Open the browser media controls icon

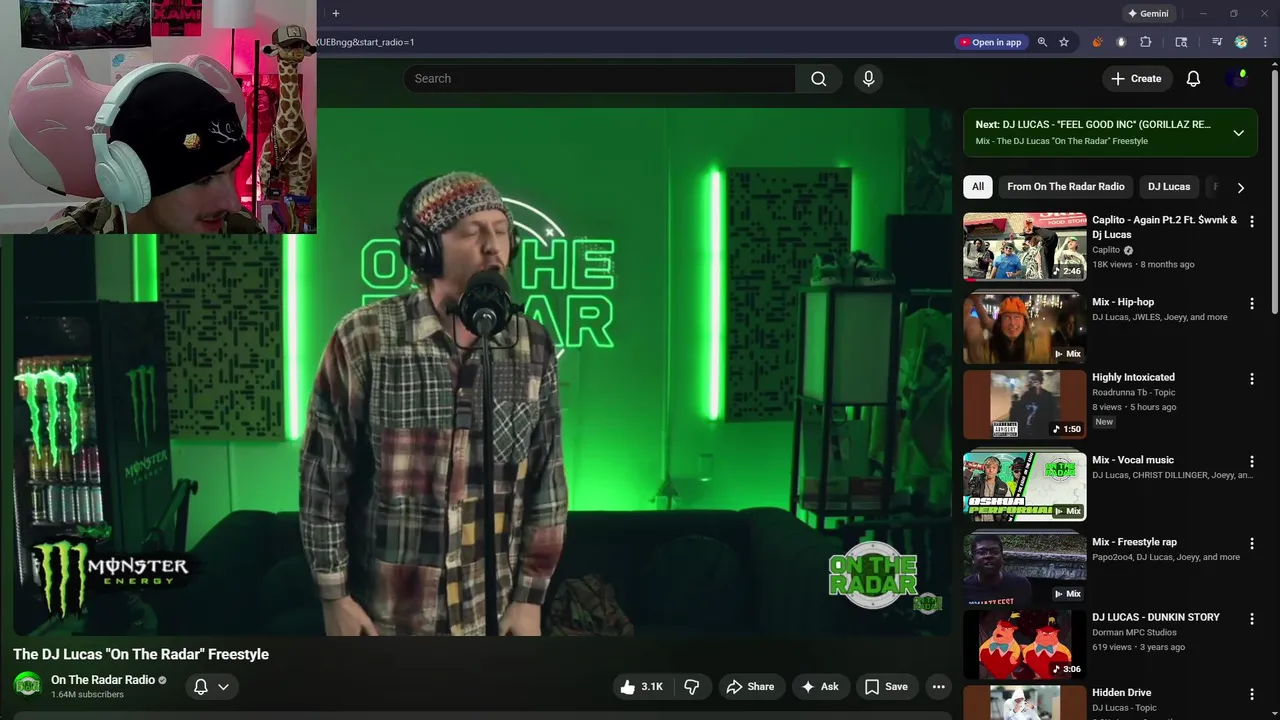click(x=1217, y=42)
